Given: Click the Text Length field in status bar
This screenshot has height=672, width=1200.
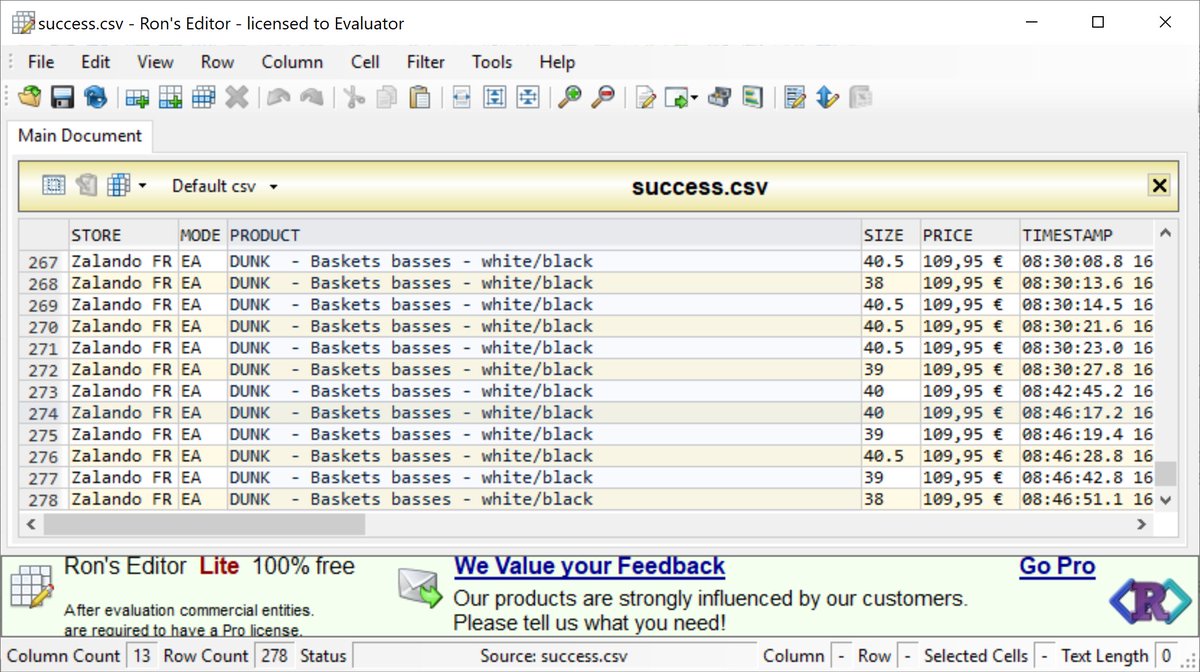Looking at the screenshot, I should (1167, 656).
